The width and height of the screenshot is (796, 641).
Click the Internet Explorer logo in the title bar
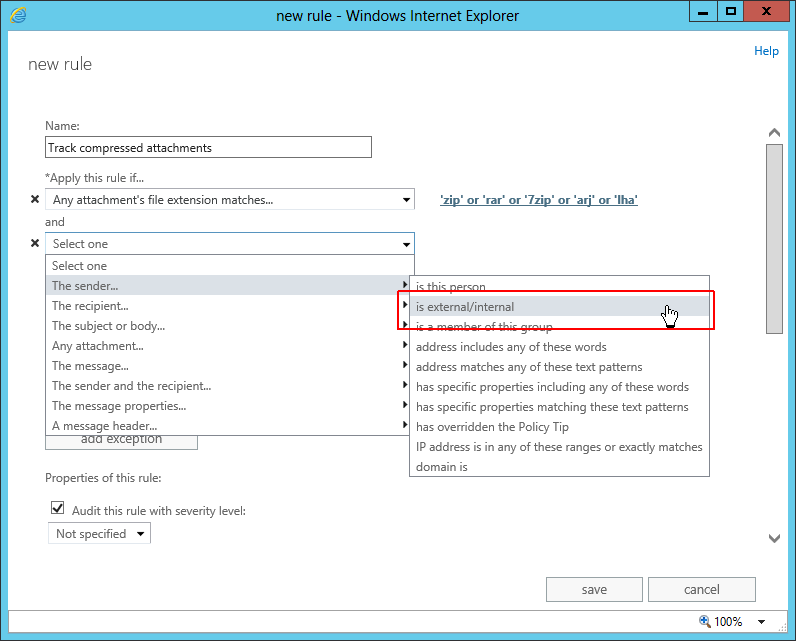(x=18, y=15)
